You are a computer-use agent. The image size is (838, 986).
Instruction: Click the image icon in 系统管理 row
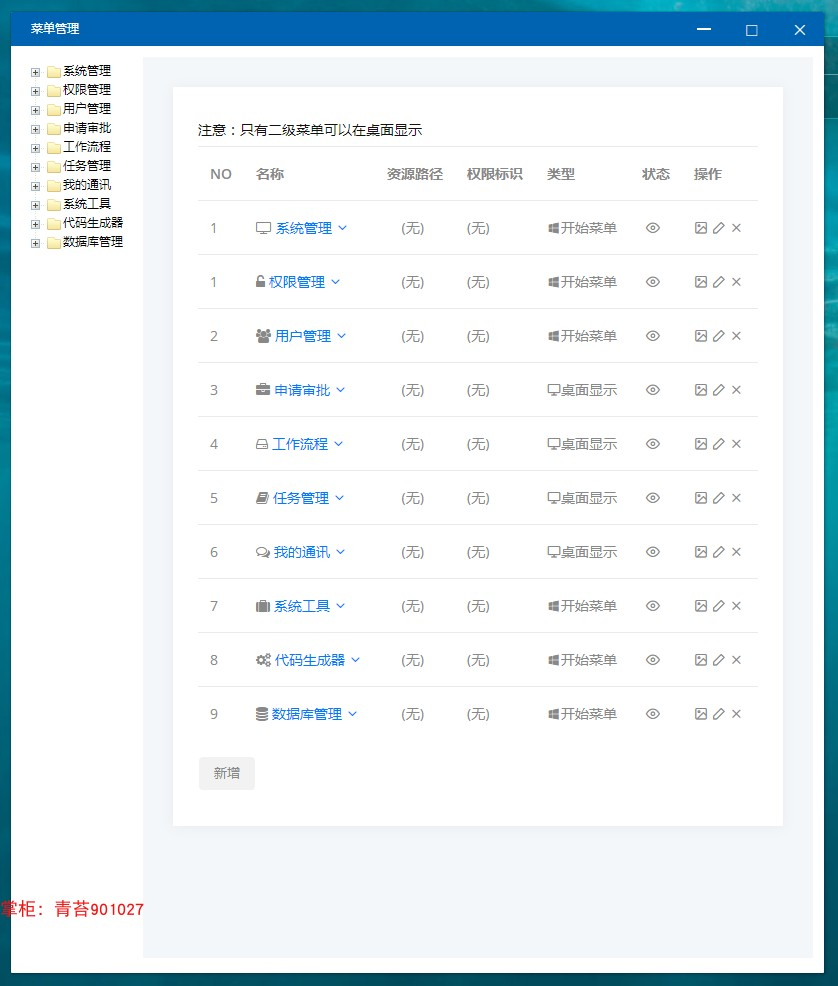pyautogui.click(x=700, y=228)
